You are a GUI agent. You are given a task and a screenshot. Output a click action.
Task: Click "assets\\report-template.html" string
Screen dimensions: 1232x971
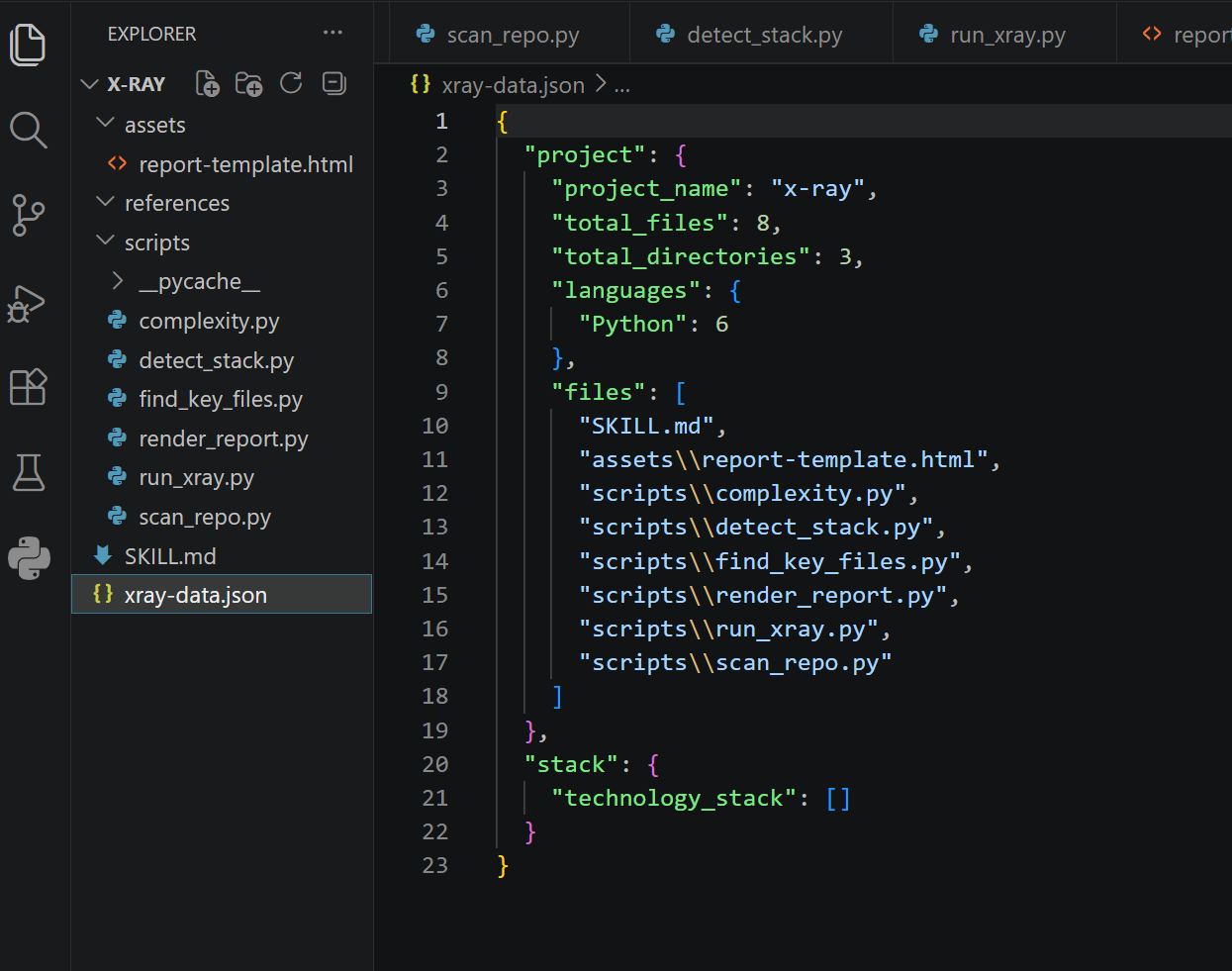tap(784, 459)
